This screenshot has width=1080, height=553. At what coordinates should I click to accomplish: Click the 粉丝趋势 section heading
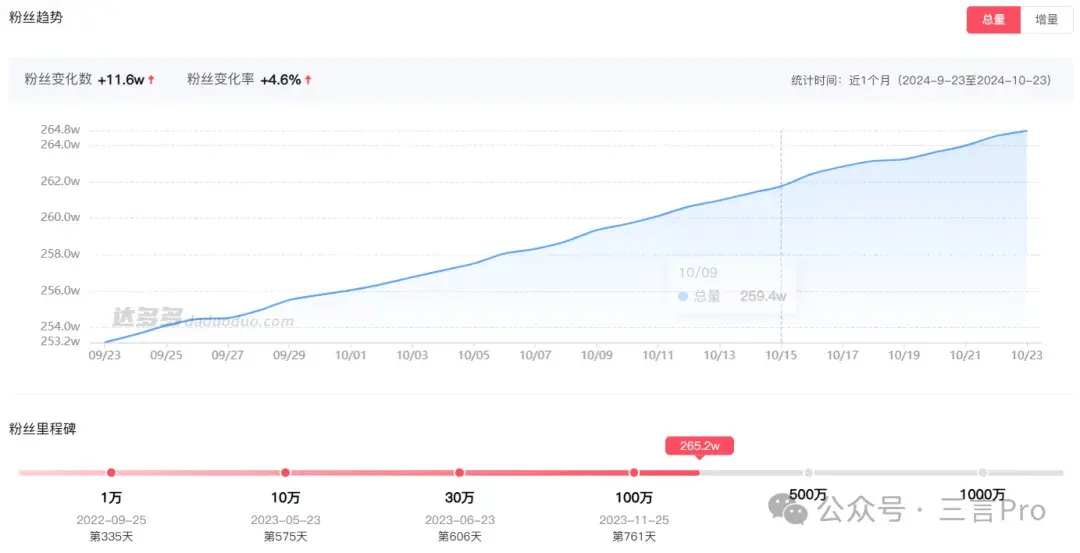(36, 18)
